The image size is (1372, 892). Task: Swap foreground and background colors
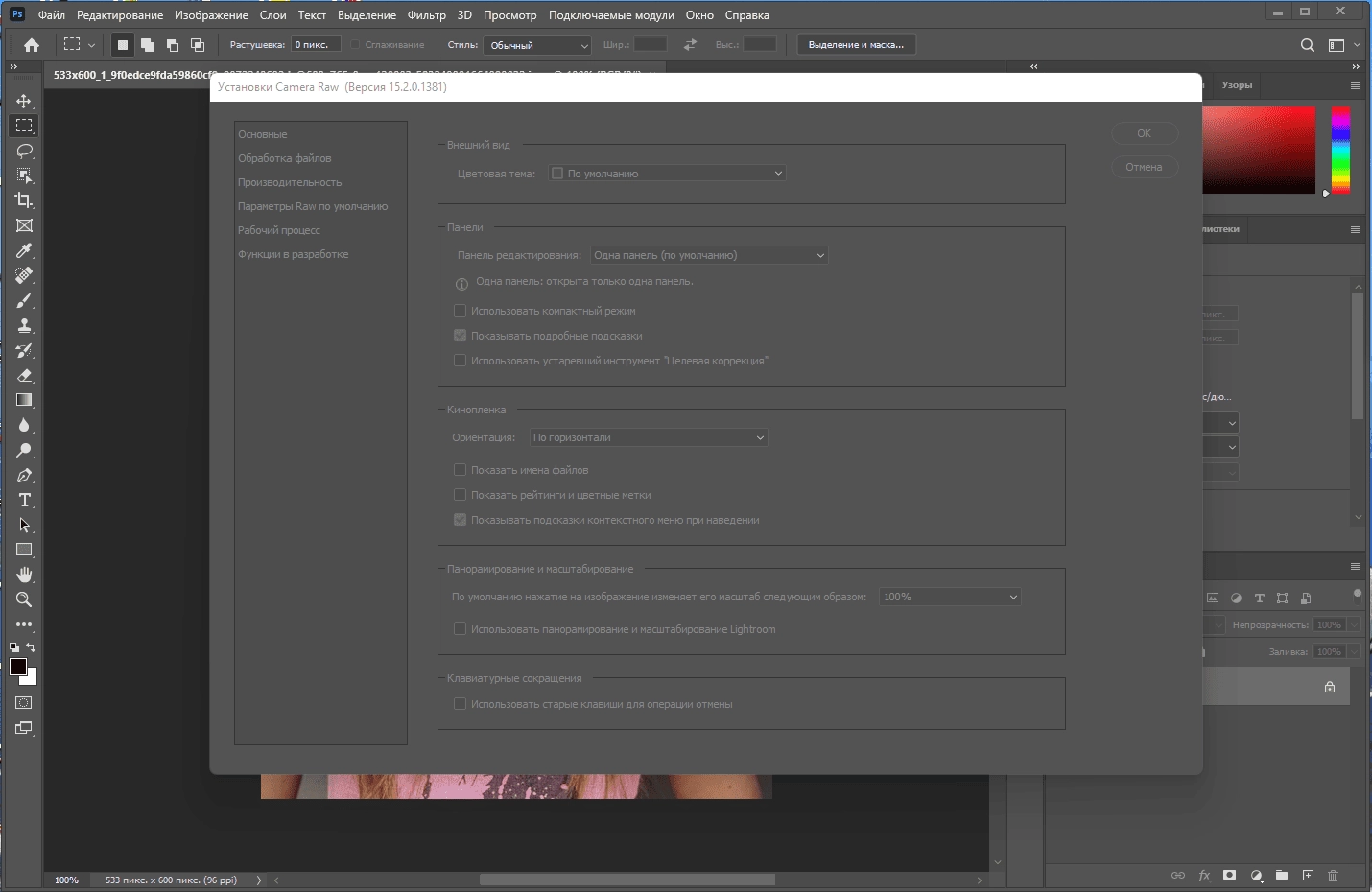pos(32,648)
